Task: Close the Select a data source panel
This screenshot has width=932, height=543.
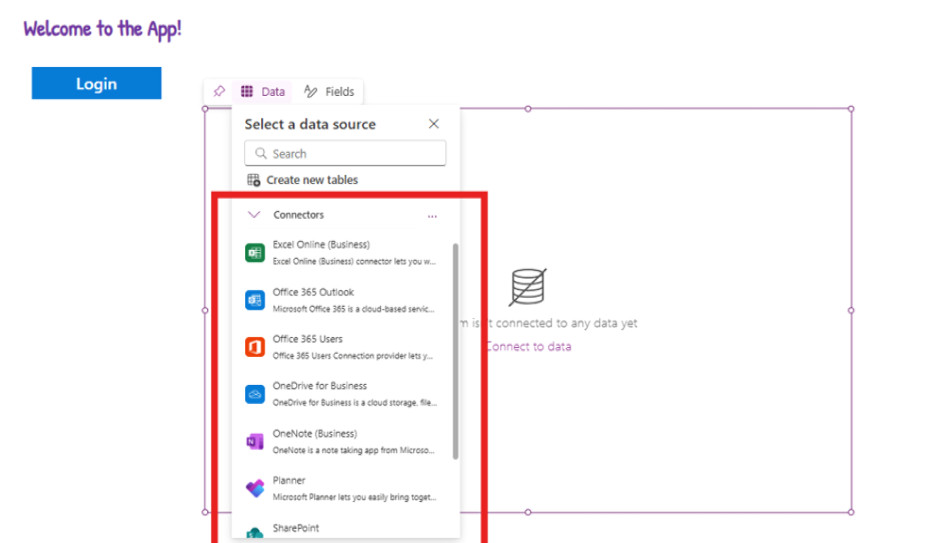Action: tap(434, 124)
